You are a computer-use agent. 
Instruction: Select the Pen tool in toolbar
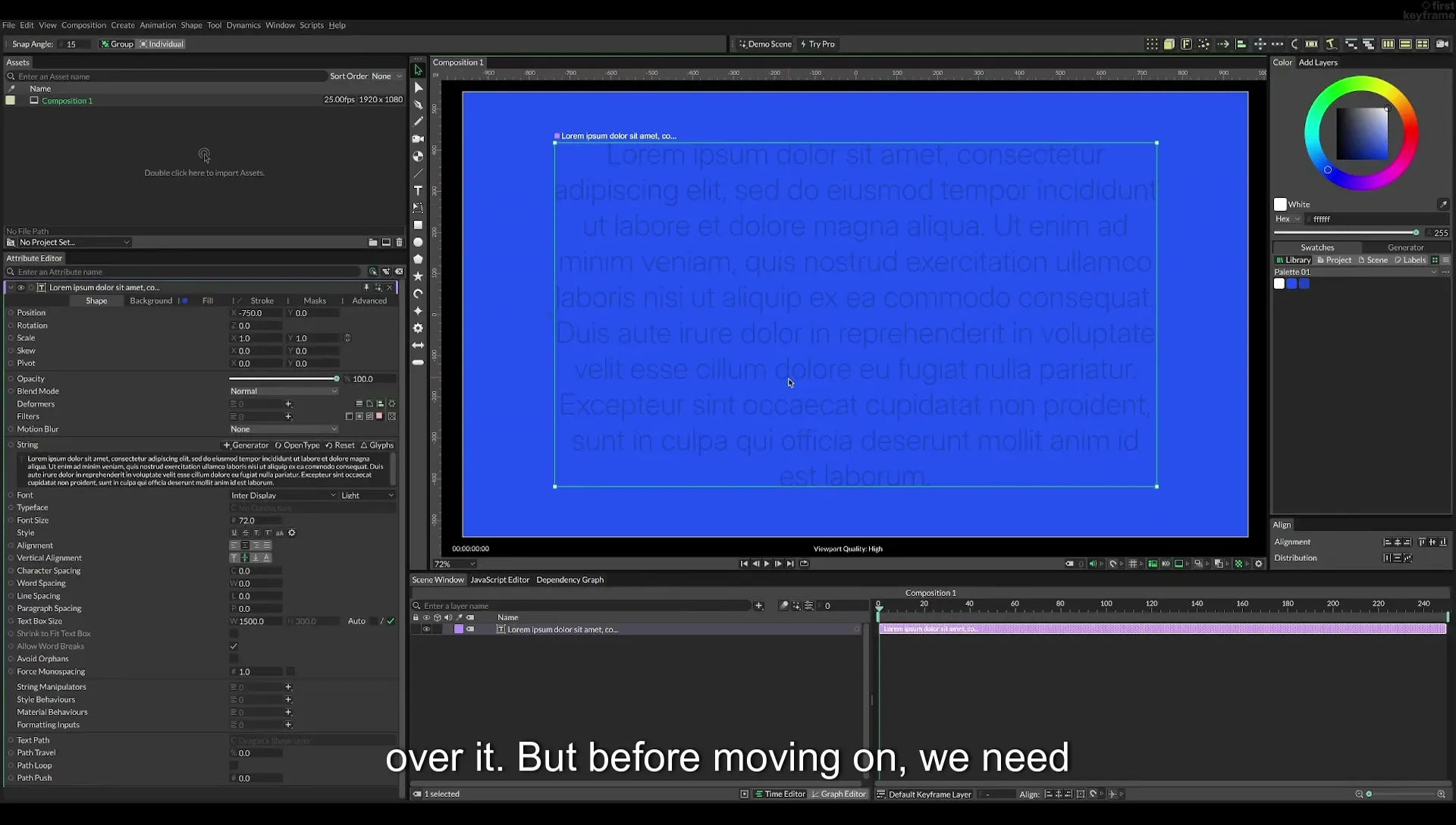tap(418, 105)
